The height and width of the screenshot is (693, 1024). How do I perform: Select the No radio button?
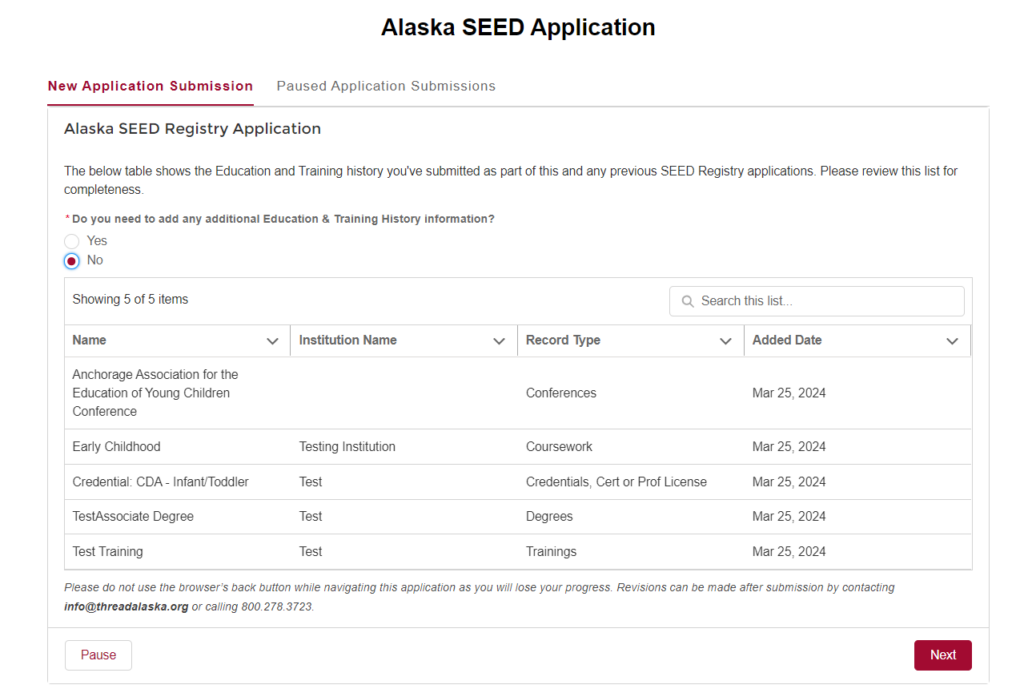pyautogui.click(x=72, y=261)
